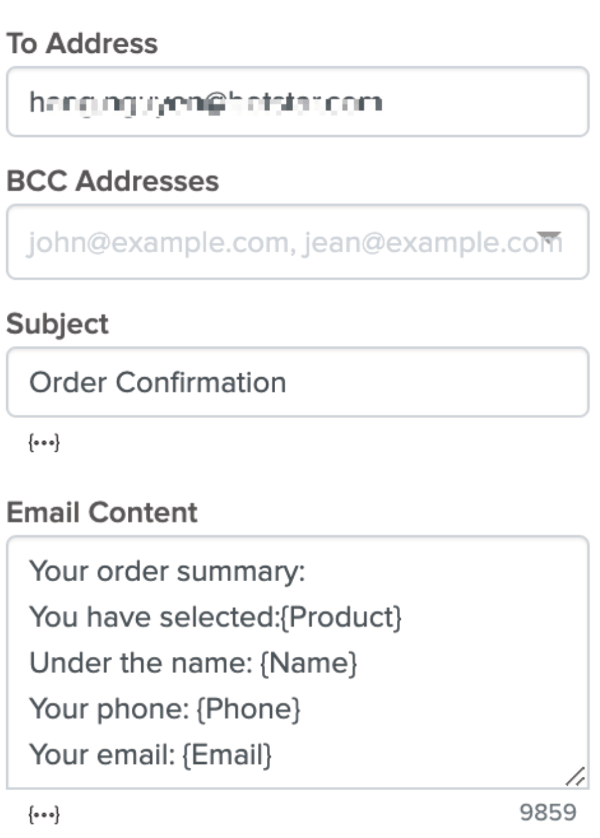Click the 'You have selected:' text
The image size is (600, 838).
coord(152,618)
